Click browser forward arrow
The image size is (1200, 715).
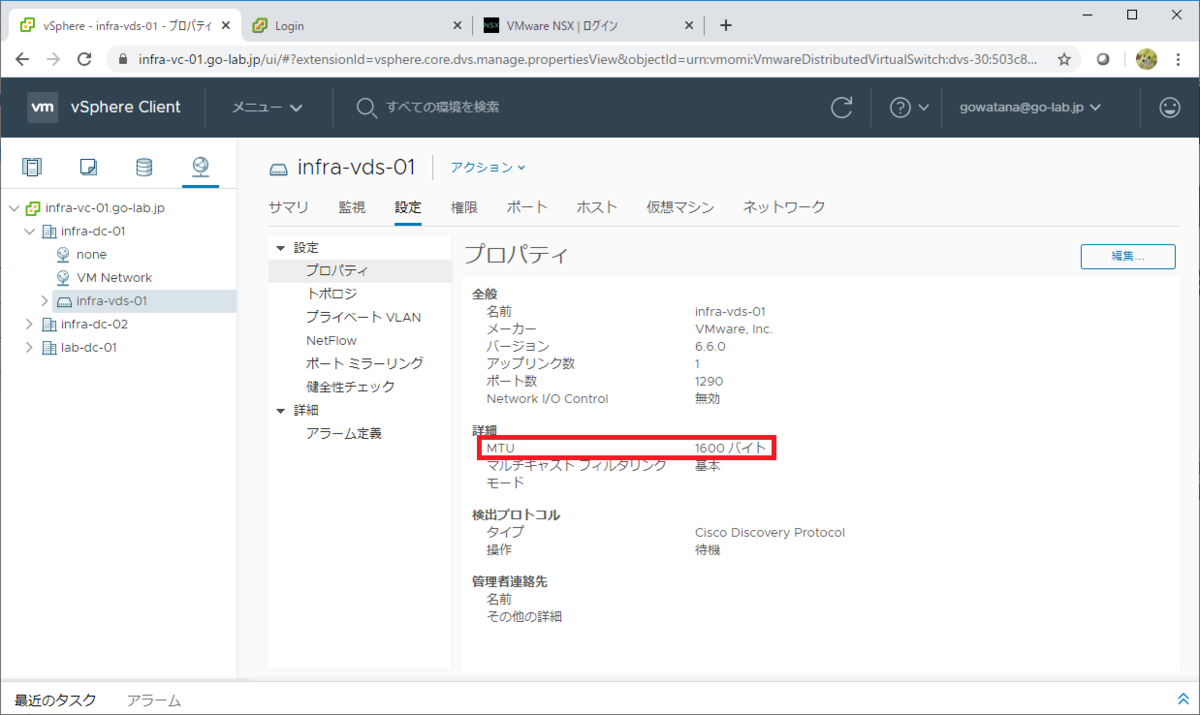pyautogui.click(x=55, y=59)
